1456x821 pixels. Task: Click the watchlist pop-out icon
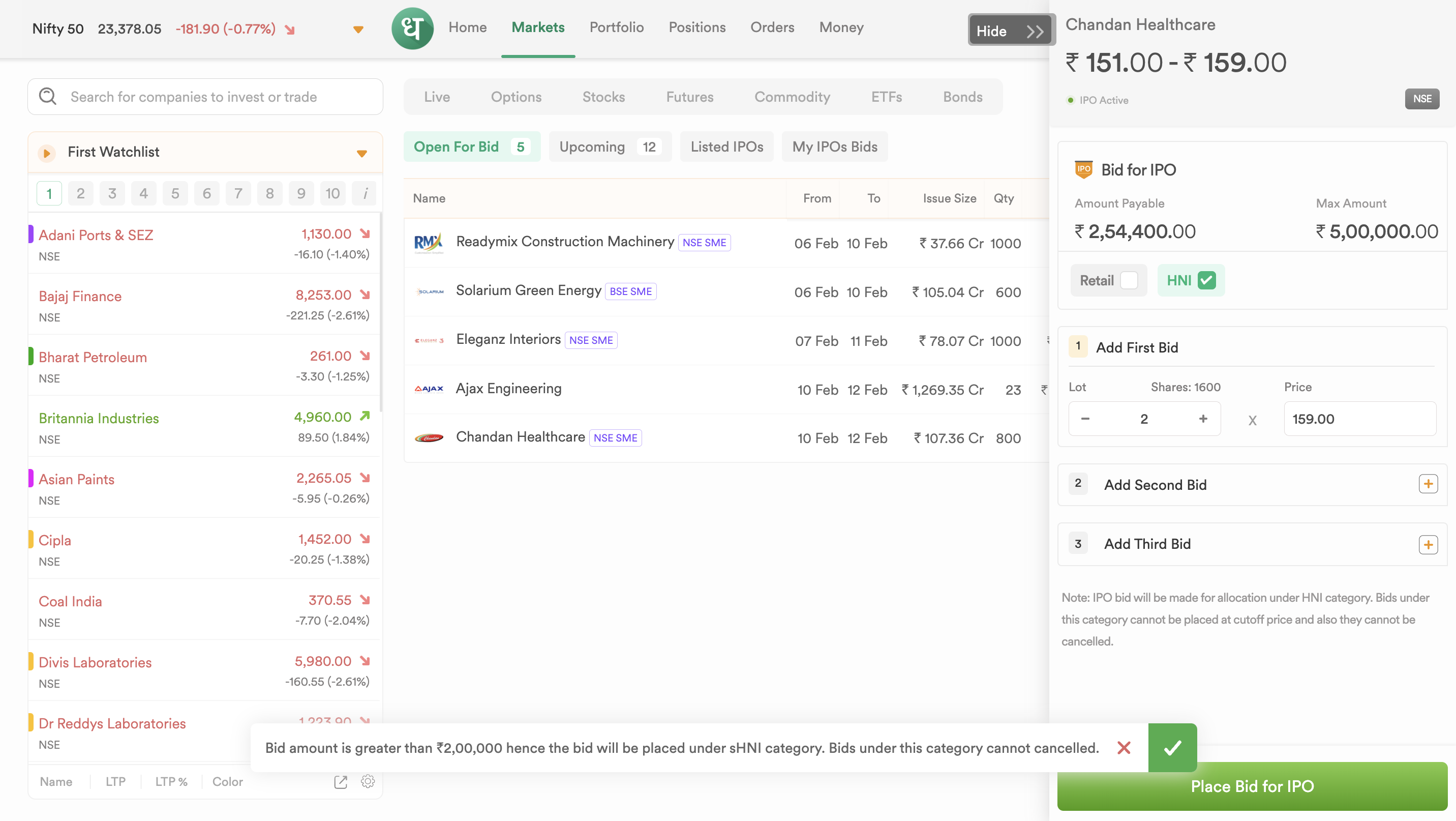(x=340, y=781)
